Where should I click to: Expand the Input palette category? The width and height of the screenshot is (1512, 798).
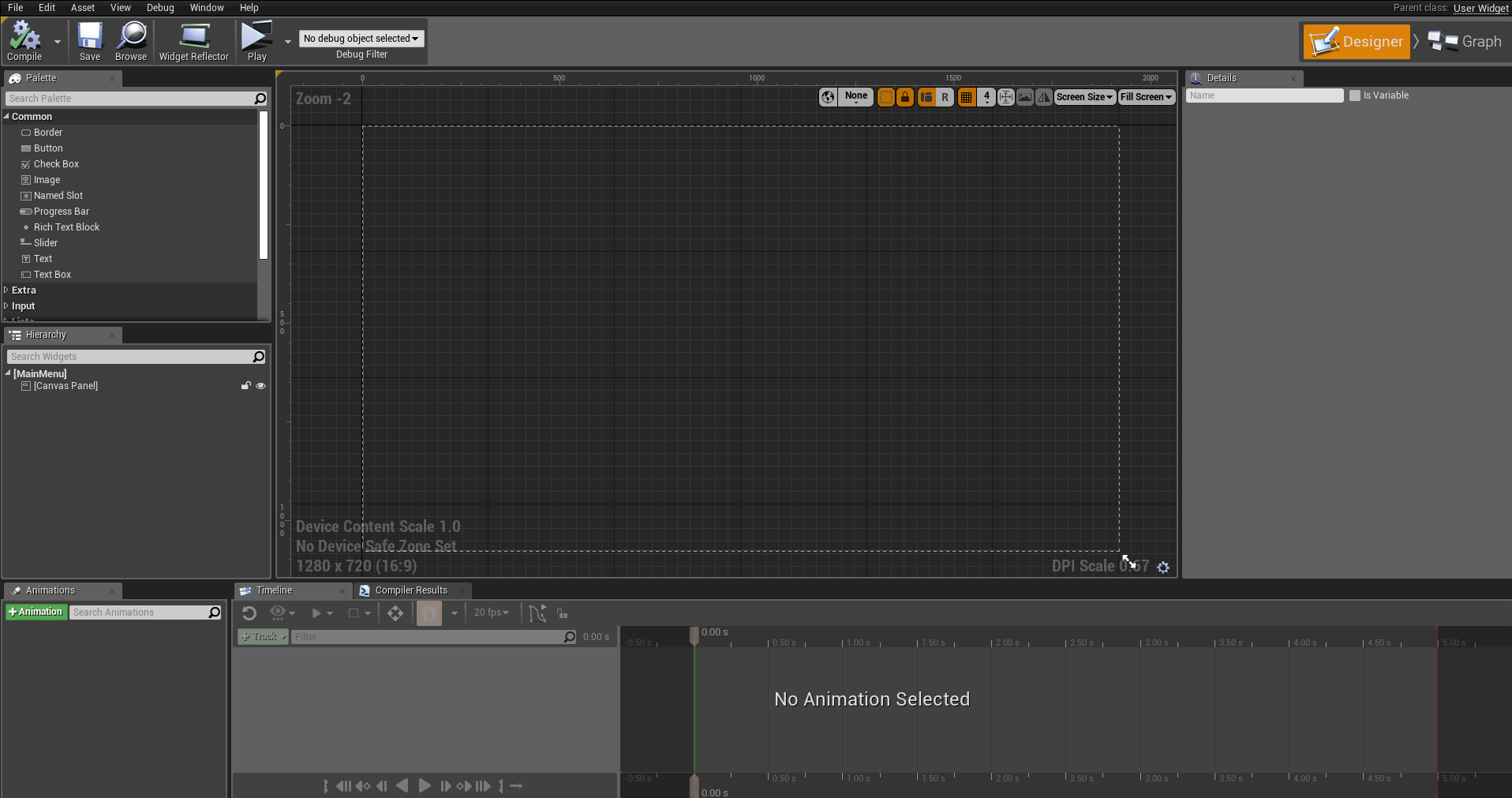click(x=6, y=305)
